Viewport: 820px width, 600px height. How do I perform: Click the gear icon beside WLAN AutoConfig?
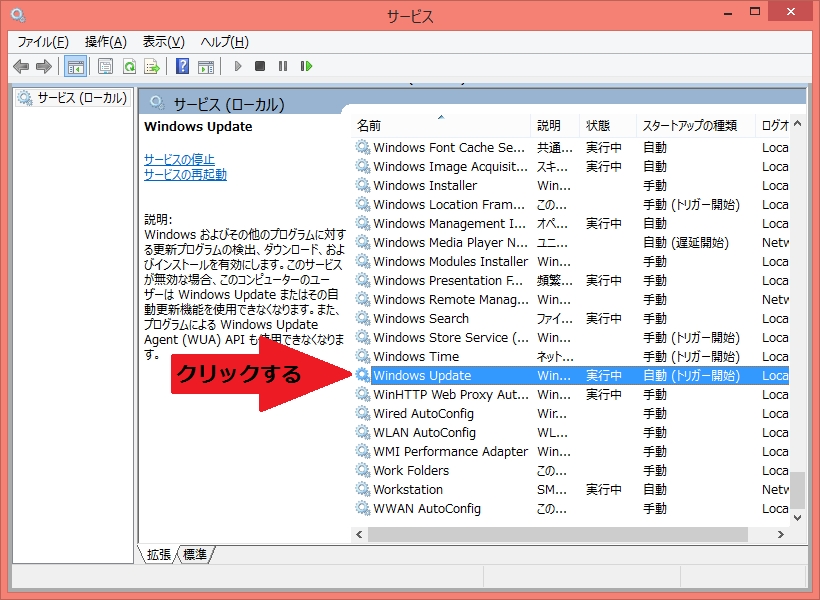tap(362, 432)
